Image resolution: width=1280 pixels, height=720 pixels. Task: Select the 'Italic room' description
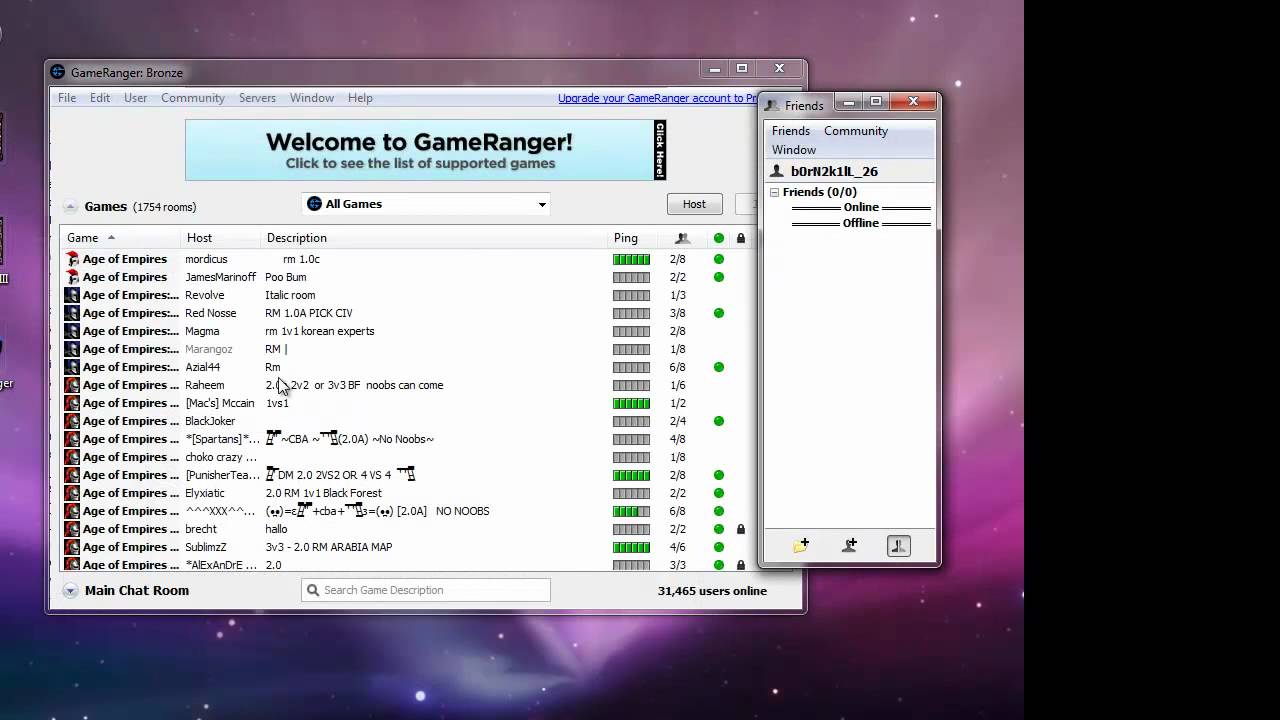[x=290, y=295]
